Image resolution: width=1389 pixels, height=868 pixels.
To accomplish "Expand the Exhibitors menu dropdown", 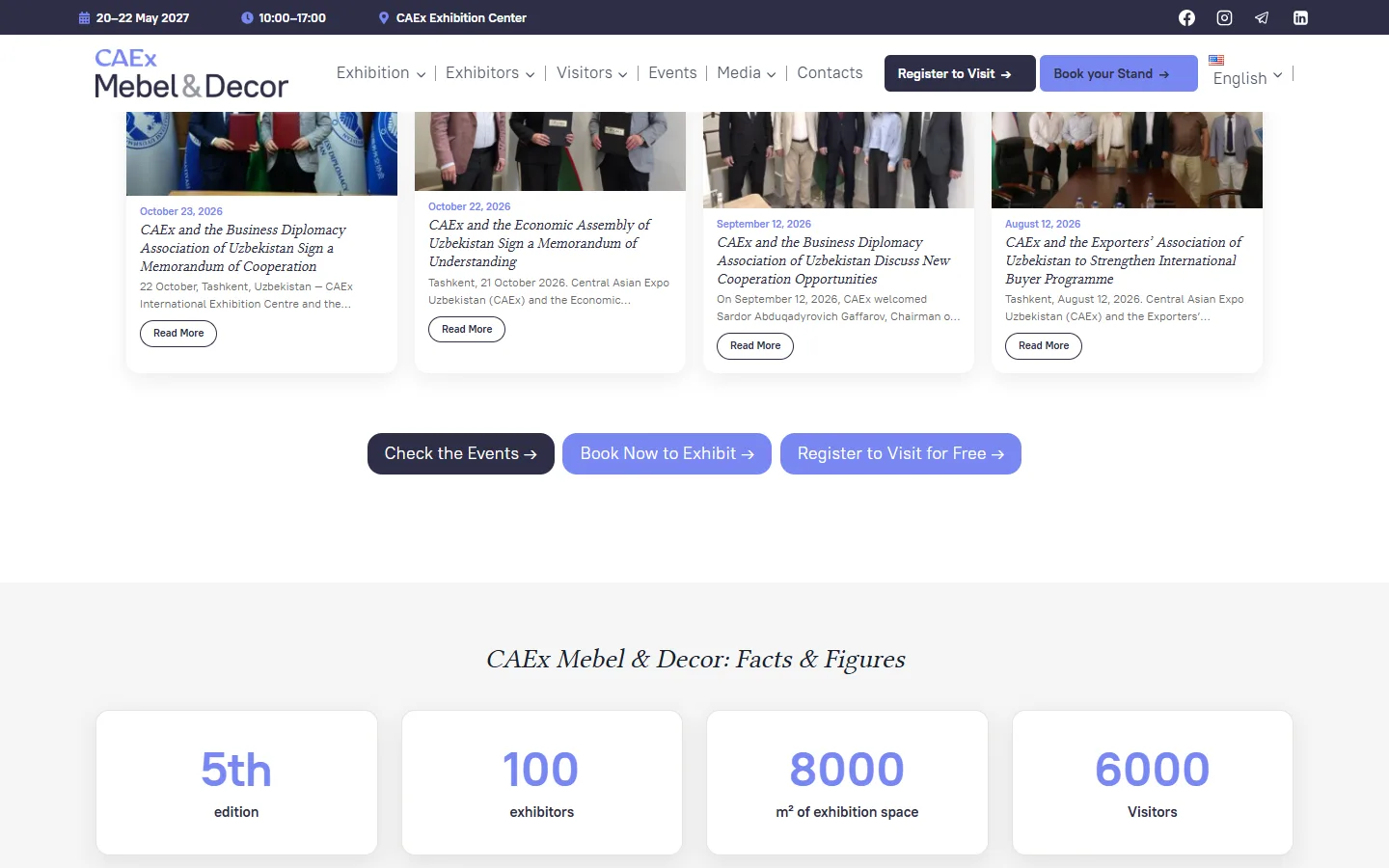I will [x=490, y=73].
